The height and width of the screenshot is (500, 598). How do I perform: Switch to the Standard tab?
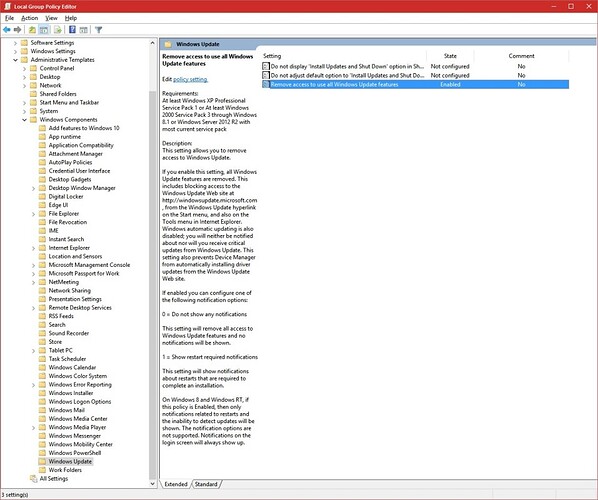206,484
